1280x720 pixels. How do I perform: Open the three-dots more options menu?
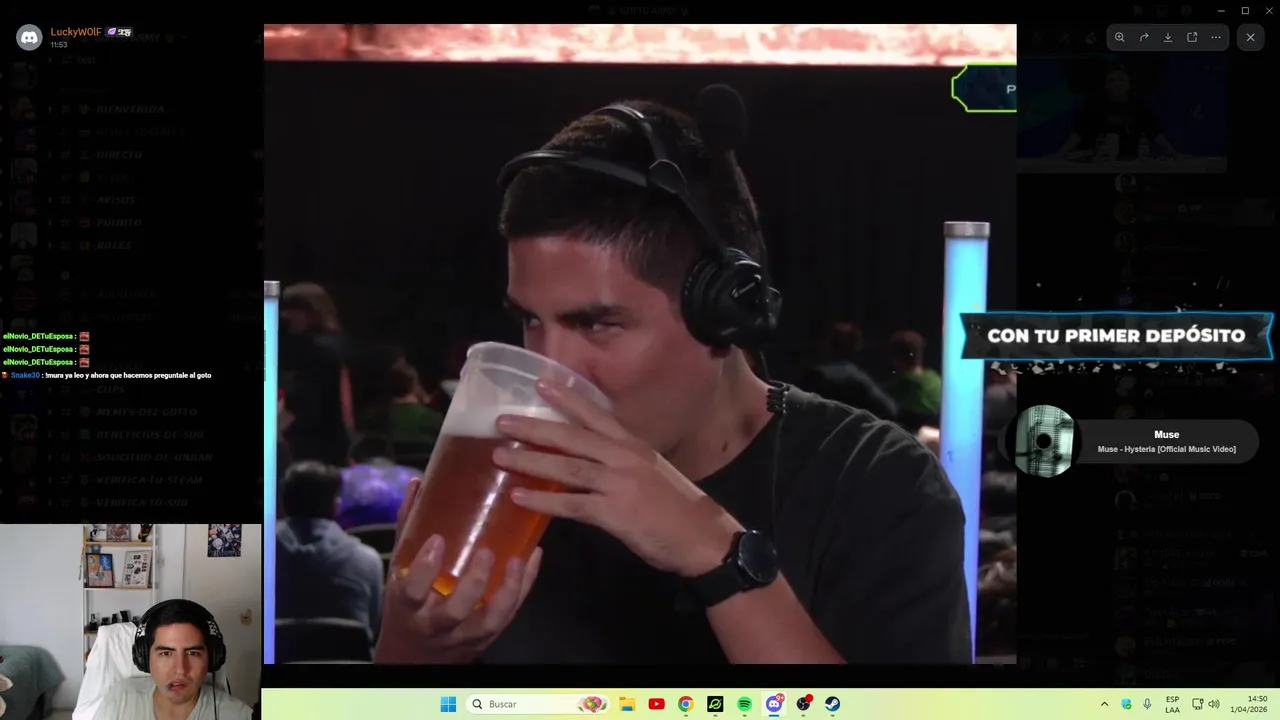click(1216, 37)
